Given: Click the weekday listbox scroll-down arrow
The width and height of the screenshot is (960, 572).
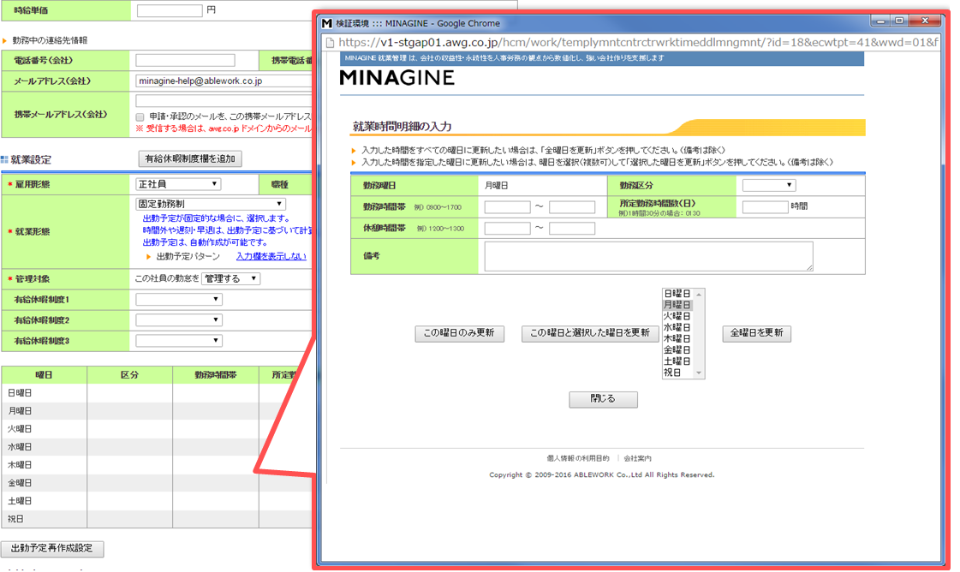Looking at the screenshot, I should [x=699, y=373].
